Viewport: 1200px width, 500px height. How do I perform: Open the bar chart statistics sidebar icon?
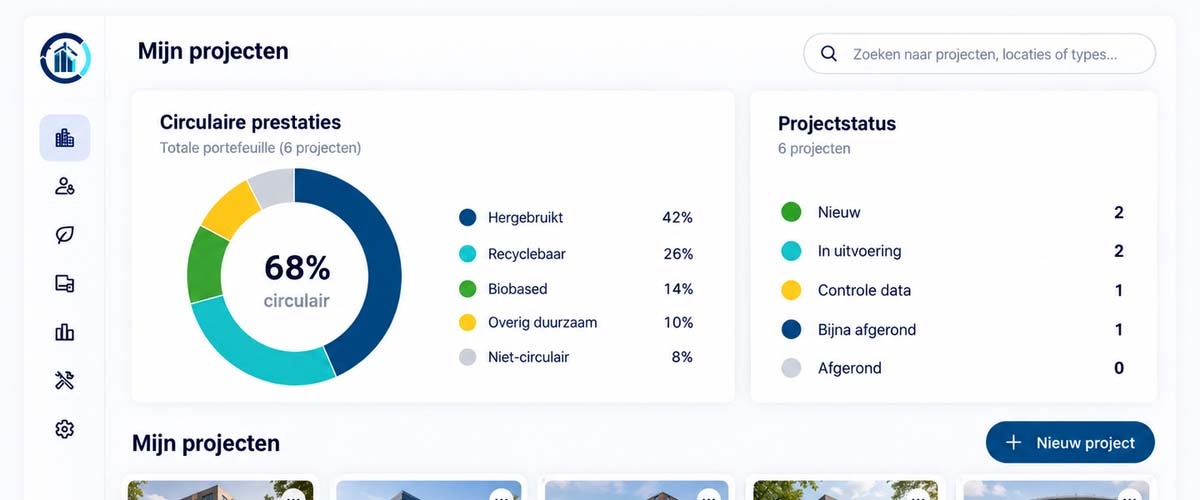click(x=65, y=332)
